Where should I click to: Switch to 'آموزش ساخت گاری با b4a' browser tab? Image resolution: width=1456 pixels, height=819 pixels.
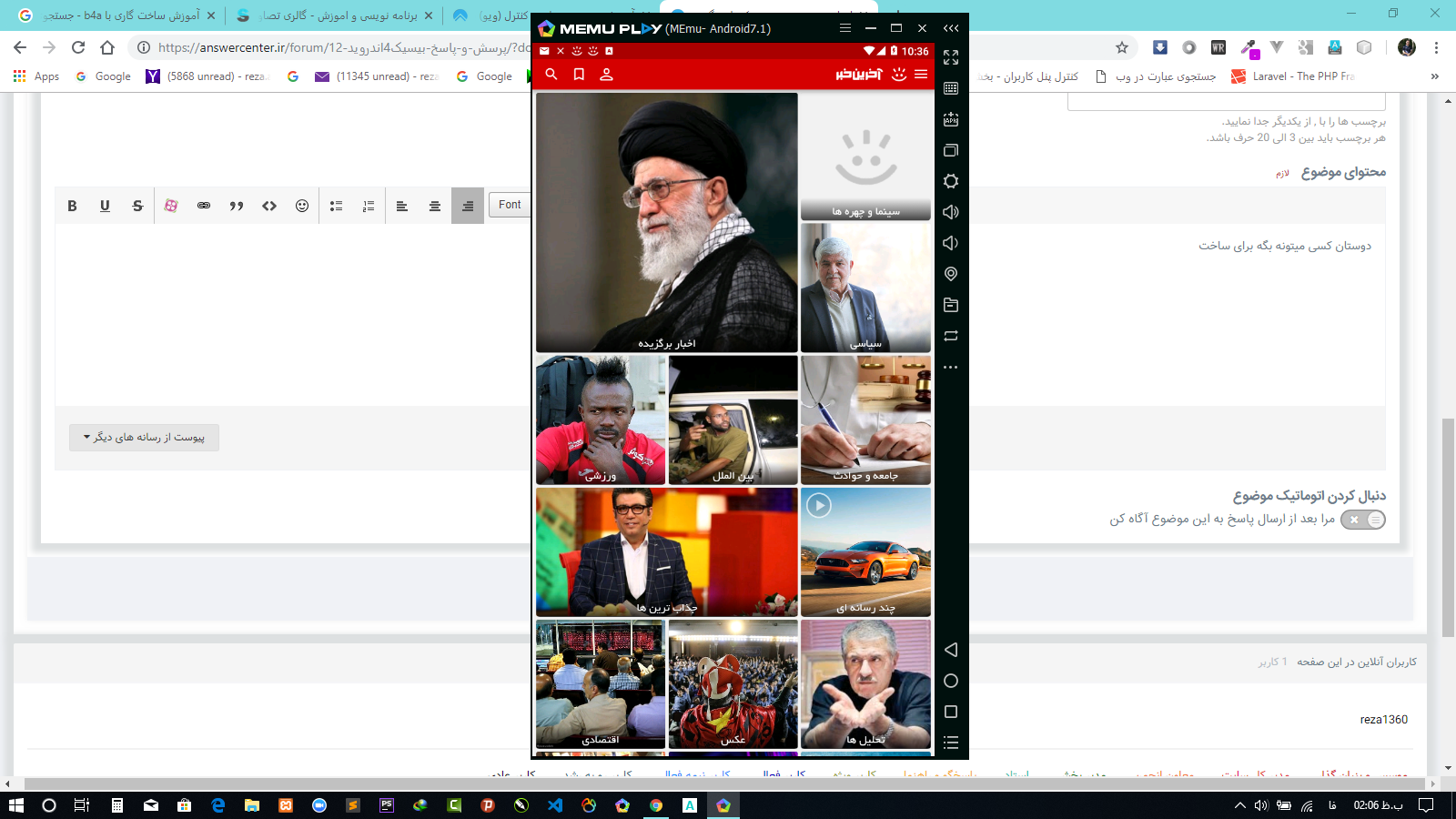click(x=118, y=15)
